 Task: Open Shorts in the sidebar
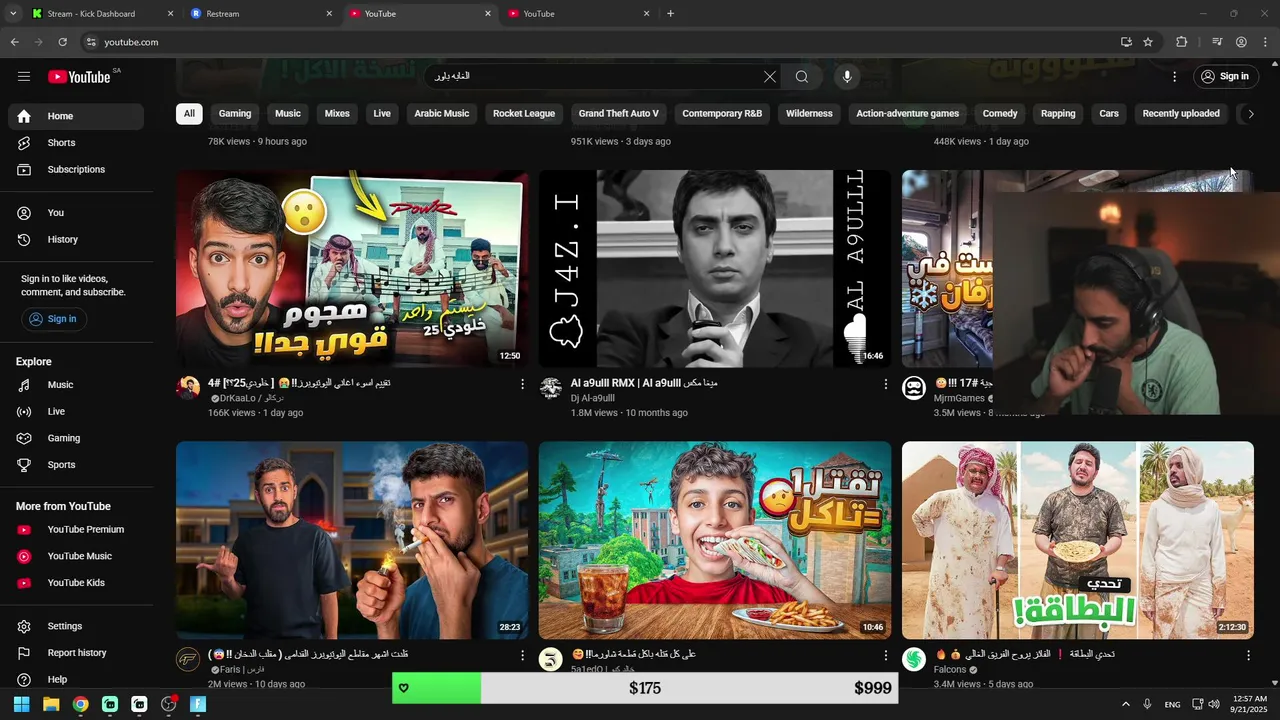tap(76, 143)
